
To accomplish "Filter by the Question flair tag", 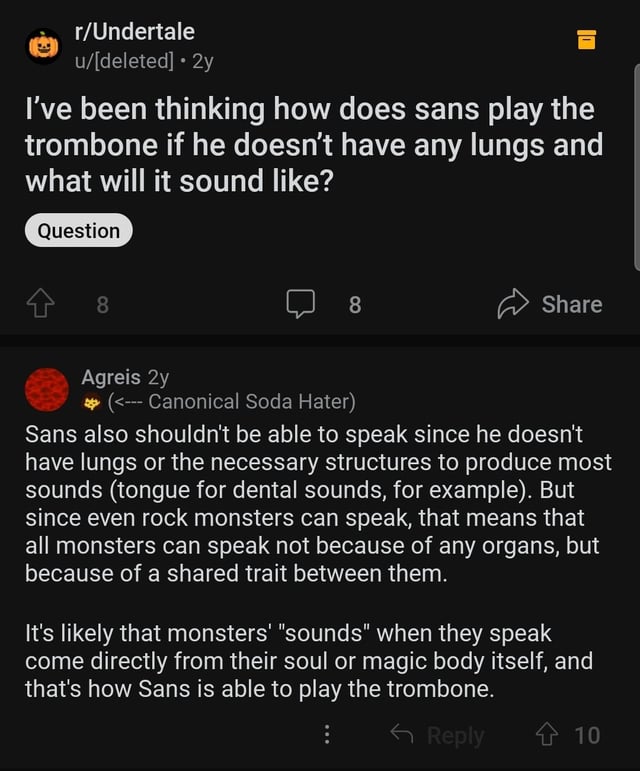I will pos(79,231).
